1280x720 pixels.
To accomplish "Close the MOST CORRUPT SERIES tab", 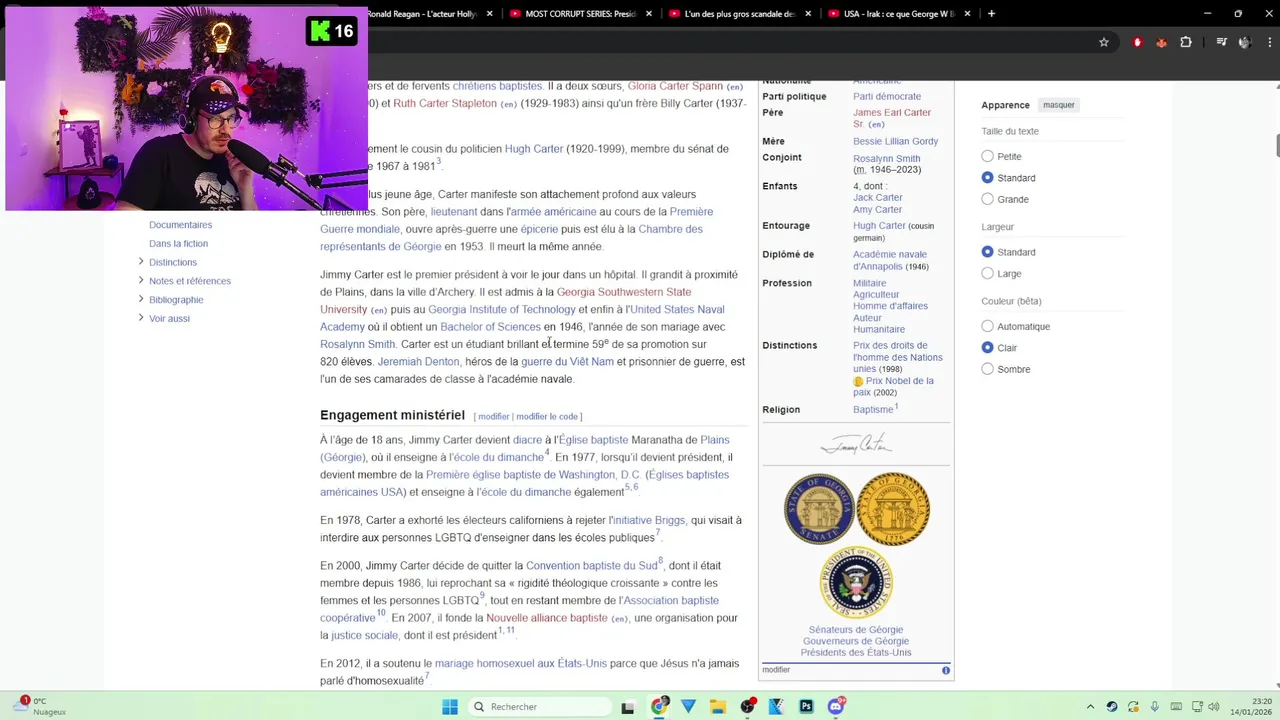I will (x=649, y=14).
